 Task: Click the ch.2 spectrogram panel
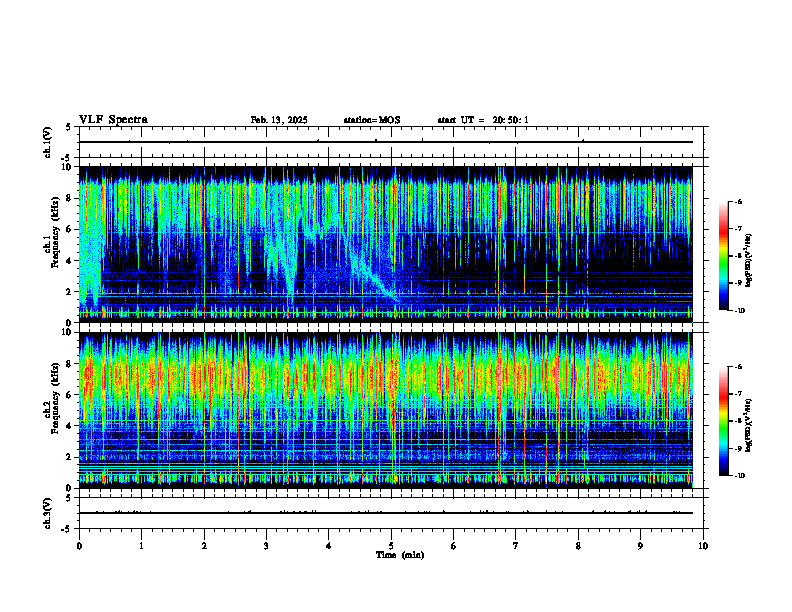coord(385,410)
